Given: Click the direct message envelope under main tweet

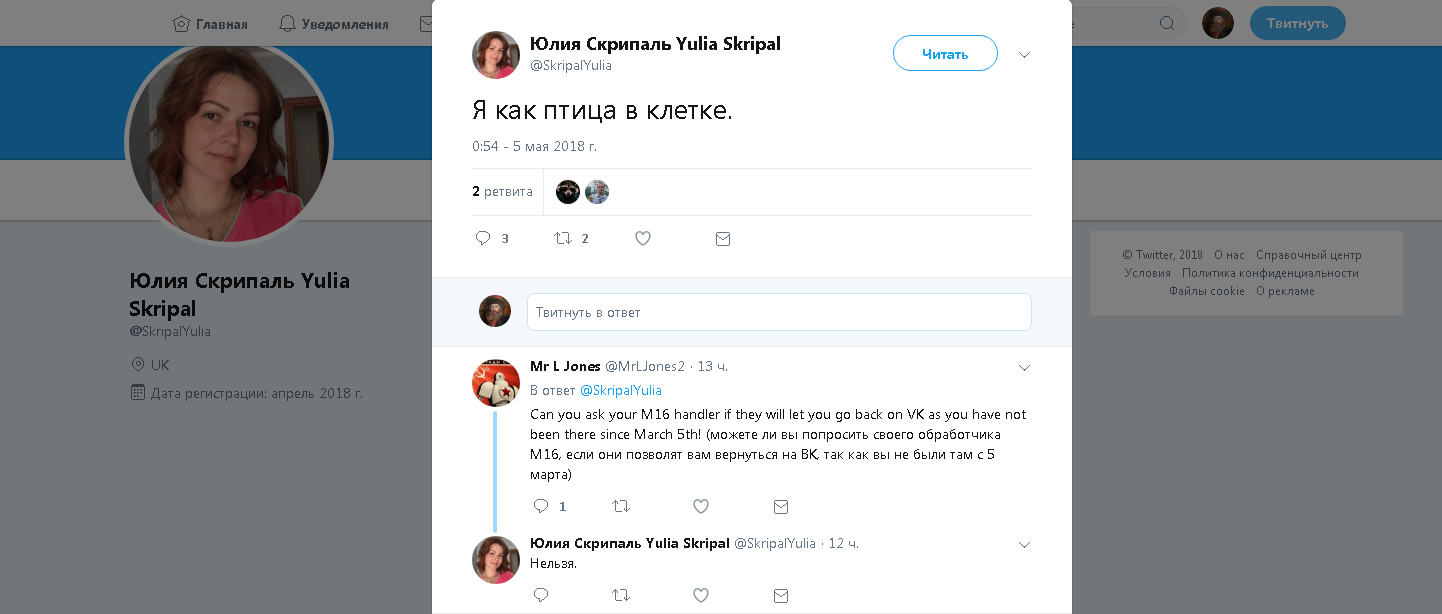Looking at the screenshot, I should click(x=723, y=239).
